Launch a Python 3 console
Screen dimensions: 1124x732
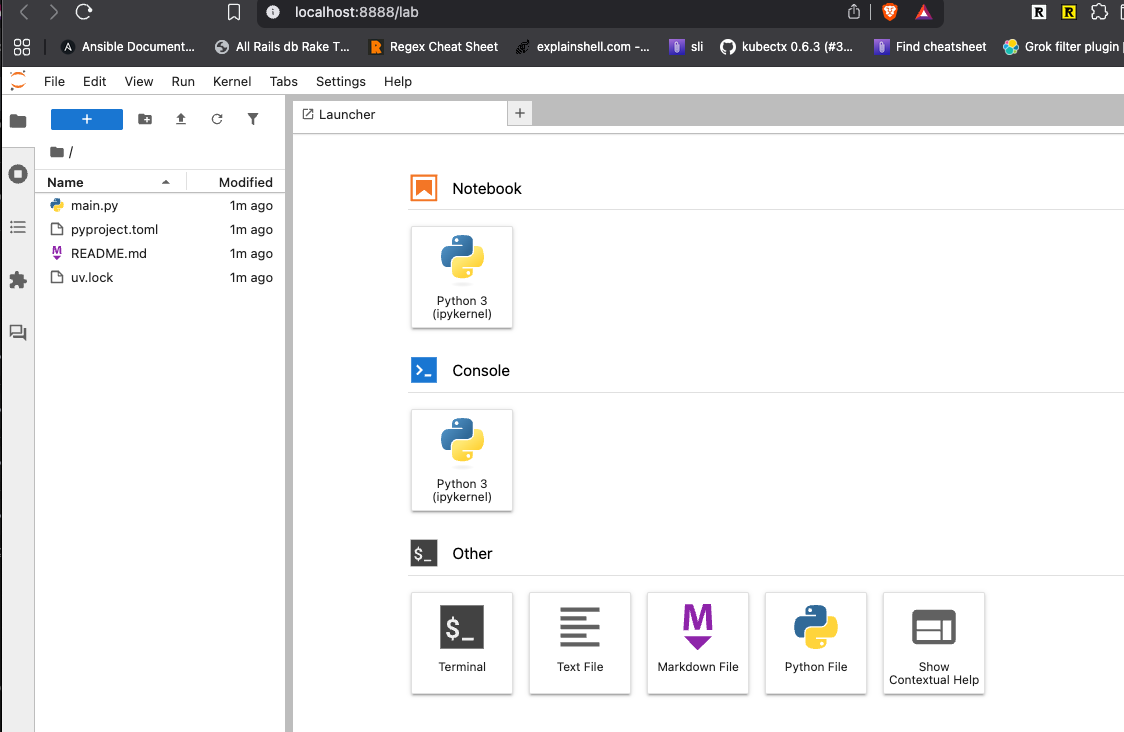click(x=461, y=460)
